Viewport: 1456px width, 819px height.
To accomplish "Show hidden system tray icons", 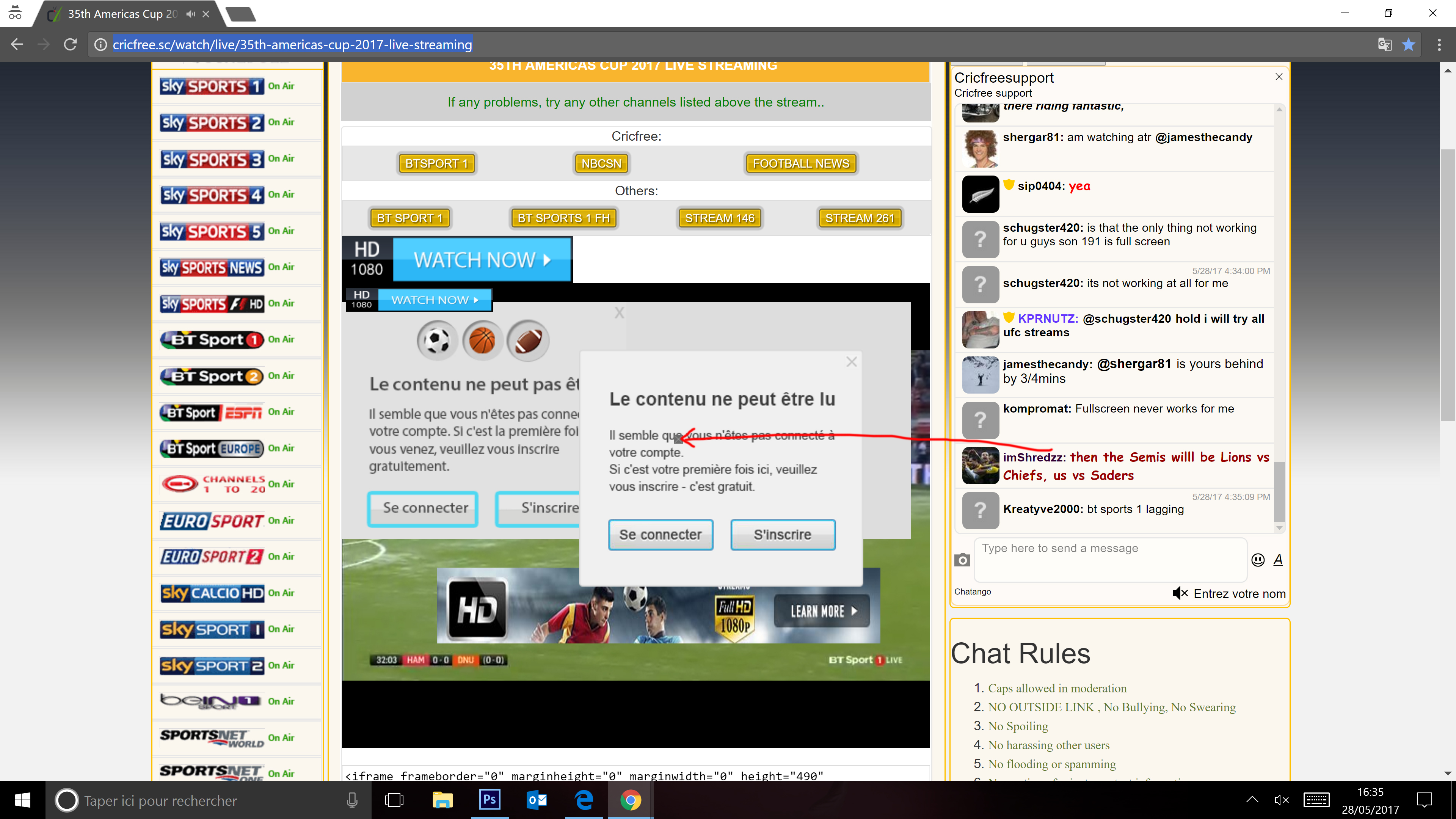I will (1252, 800).
